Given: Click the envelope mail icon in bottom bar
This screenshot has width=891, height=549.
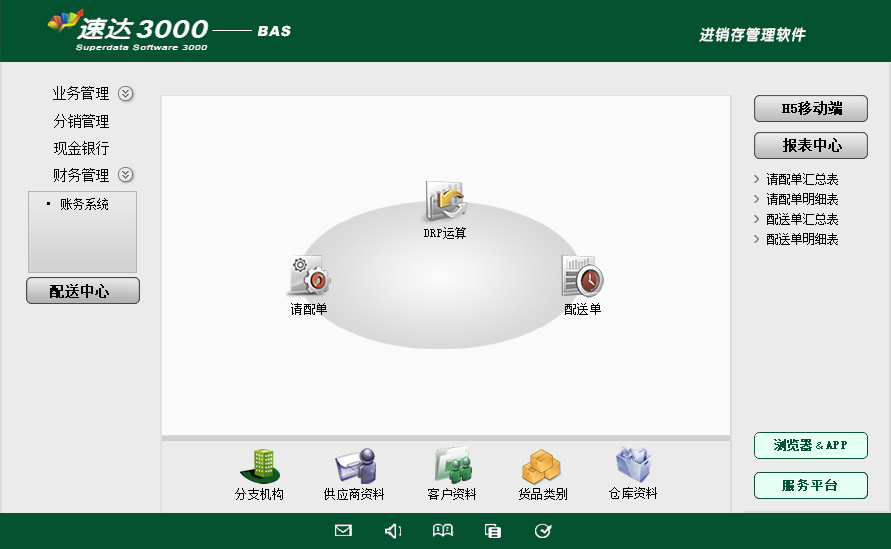Looking at the screenshot, I should [343, 531].
